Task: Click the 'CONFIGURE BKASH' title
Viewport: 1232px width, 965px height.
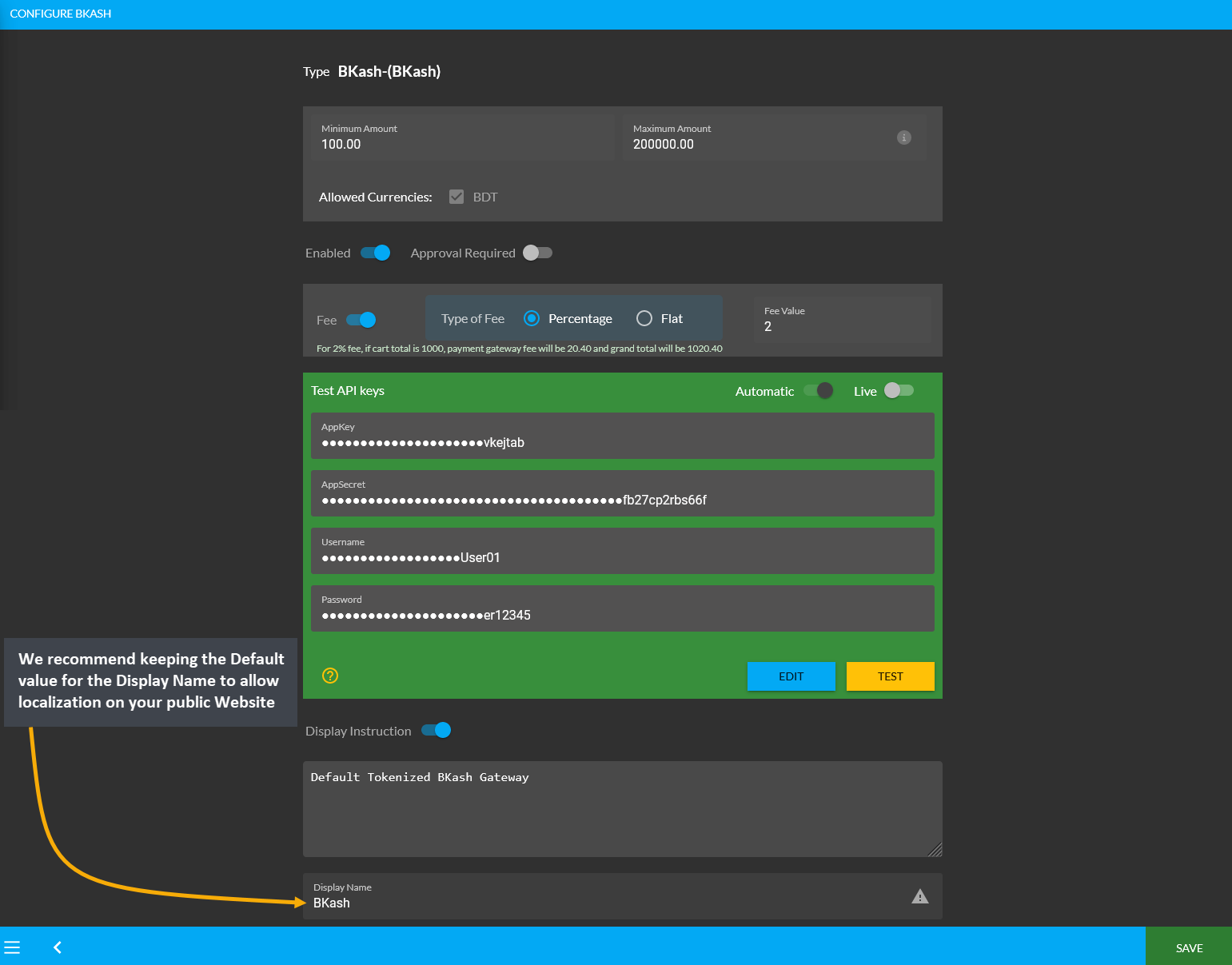Action: [61, 14]
